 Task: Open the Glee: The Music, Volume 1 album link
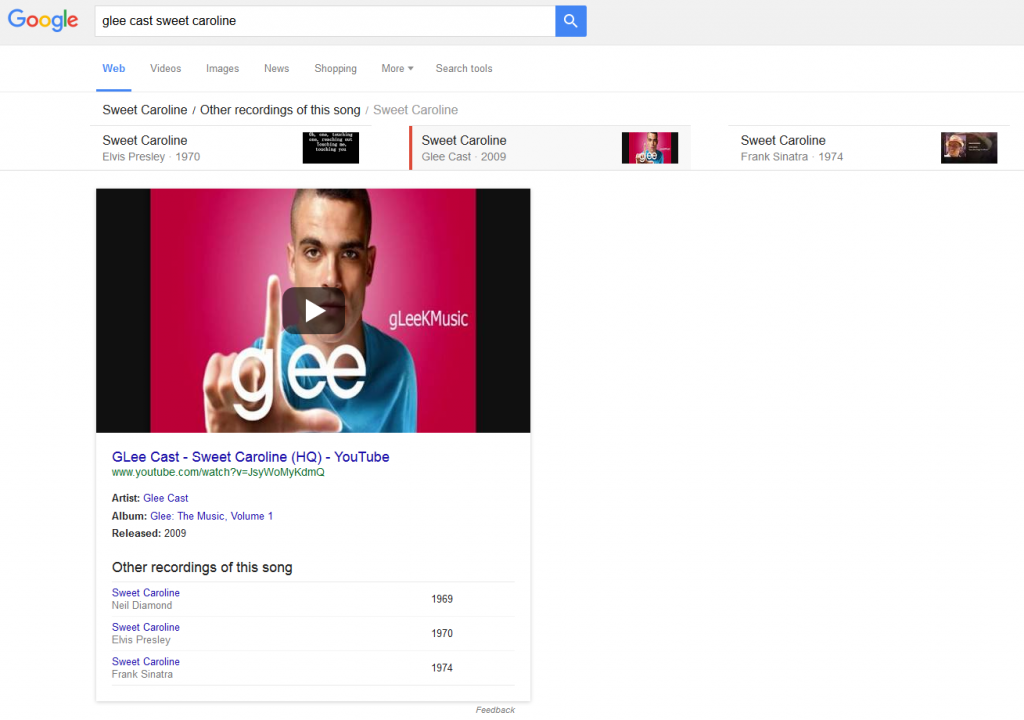pos(212,516)
